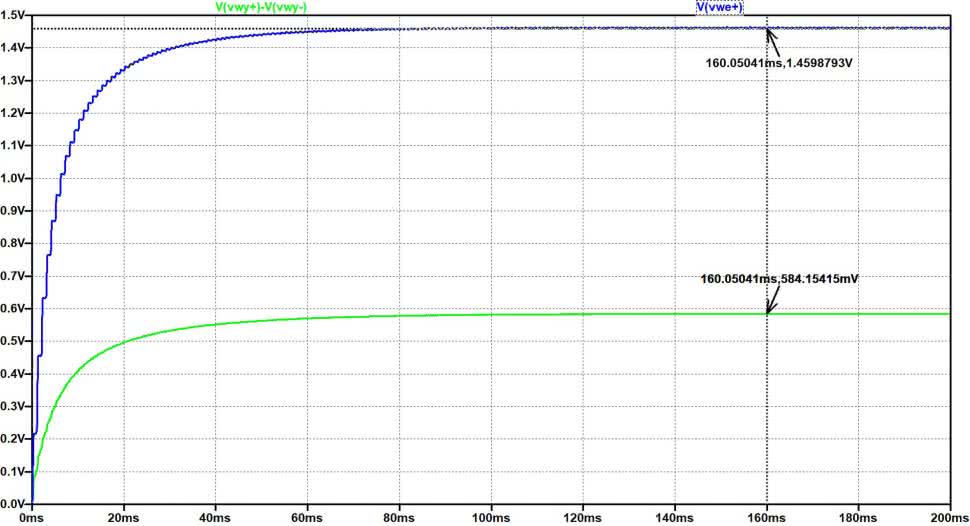Viewport: 970px width, 526px height.
Task: Click the 1.2V tick label on the Y axis
Action: 14,112
